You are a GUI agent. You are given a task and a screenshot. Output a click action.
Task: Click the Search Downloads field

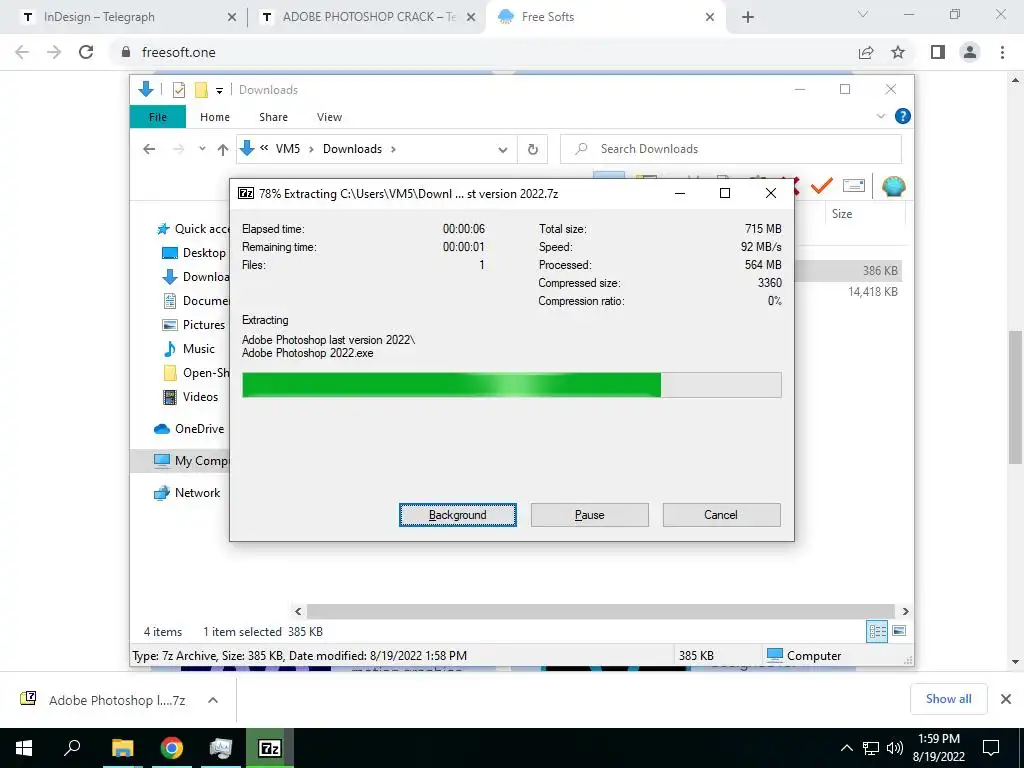pyautogui.click(x=731, y=149)
